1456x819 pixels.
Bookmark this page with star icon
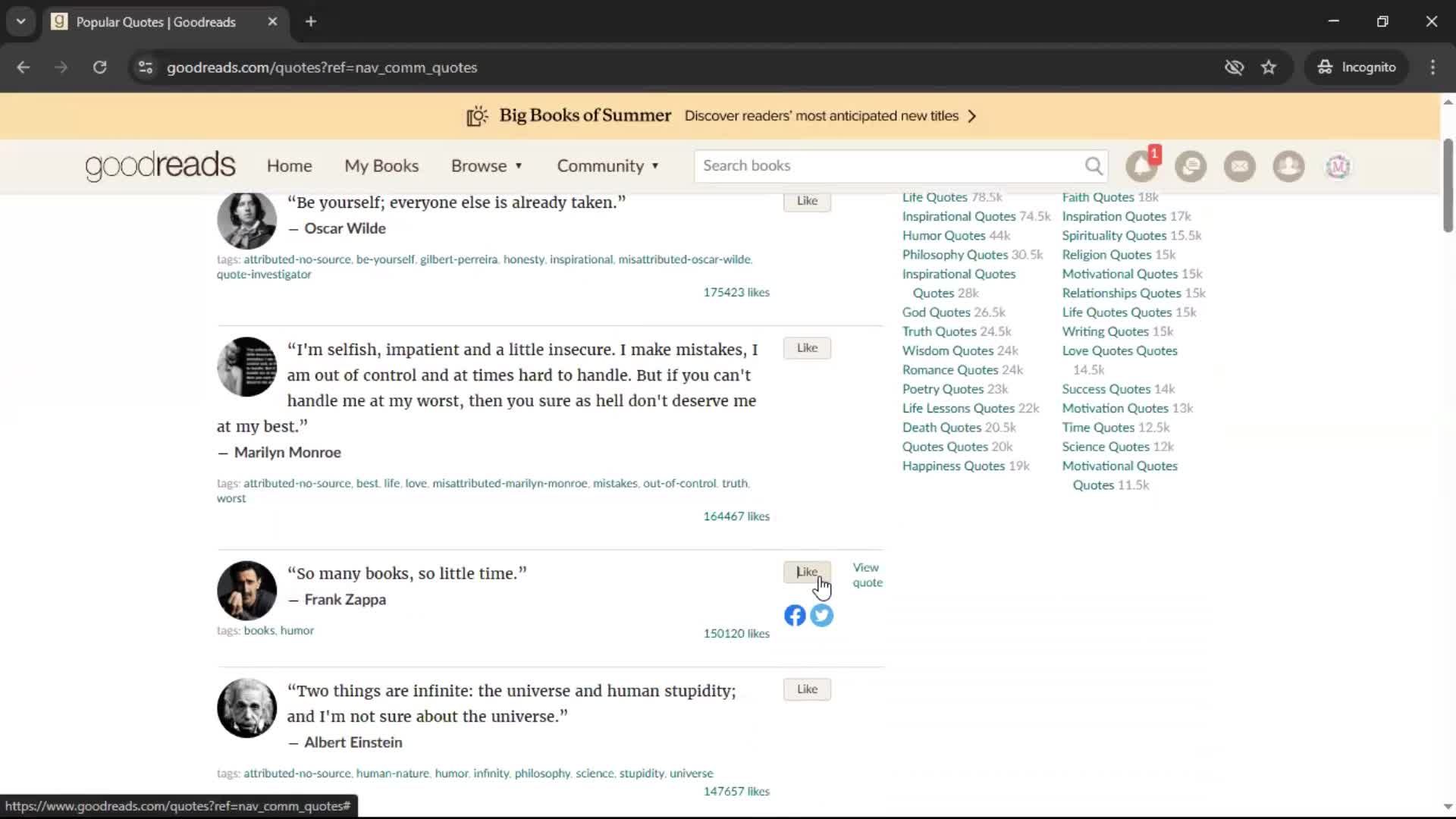1269,67
